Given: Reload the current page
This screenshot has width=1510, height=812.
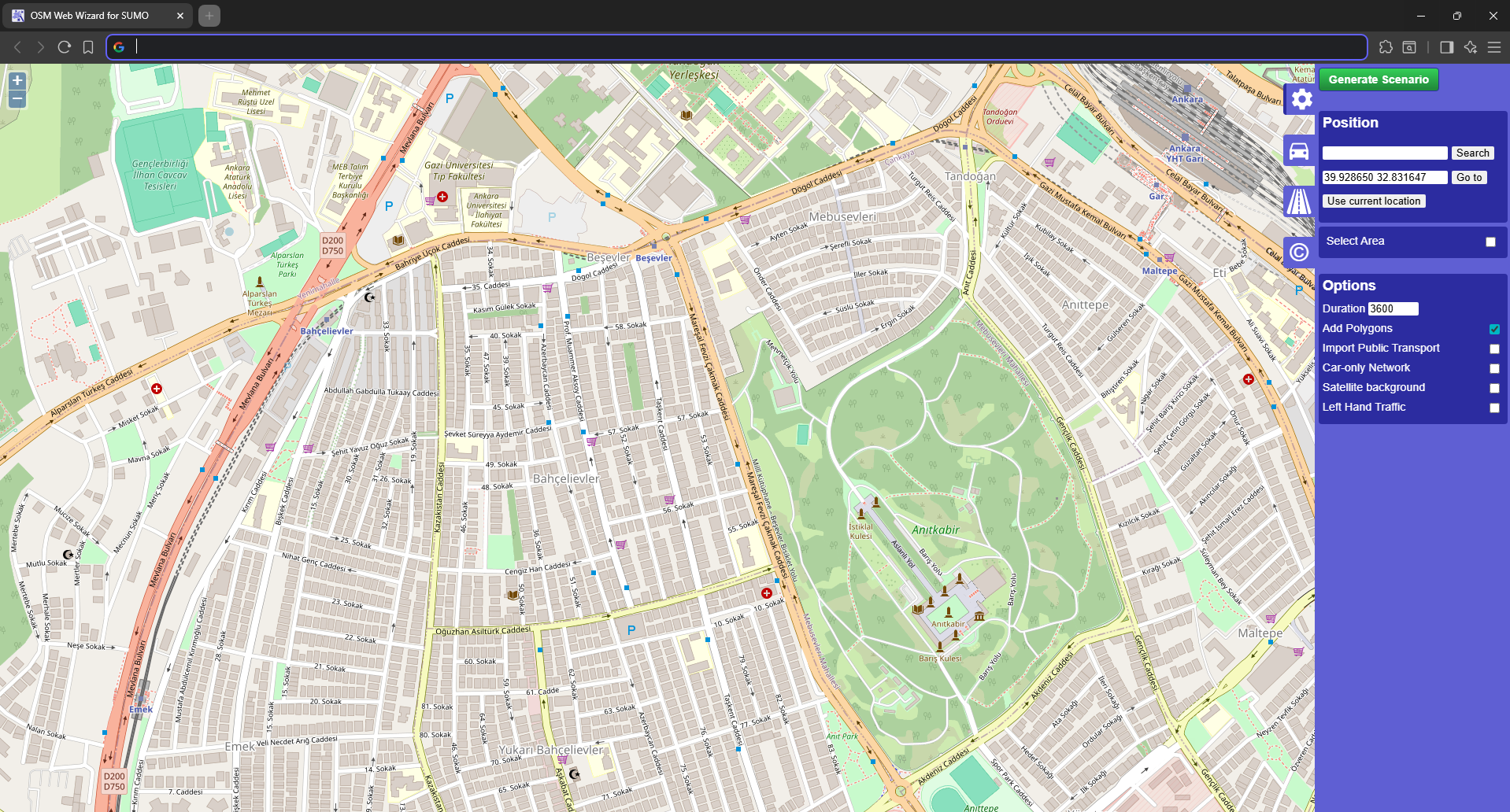Looking at the screenshot, I should 65,47.
